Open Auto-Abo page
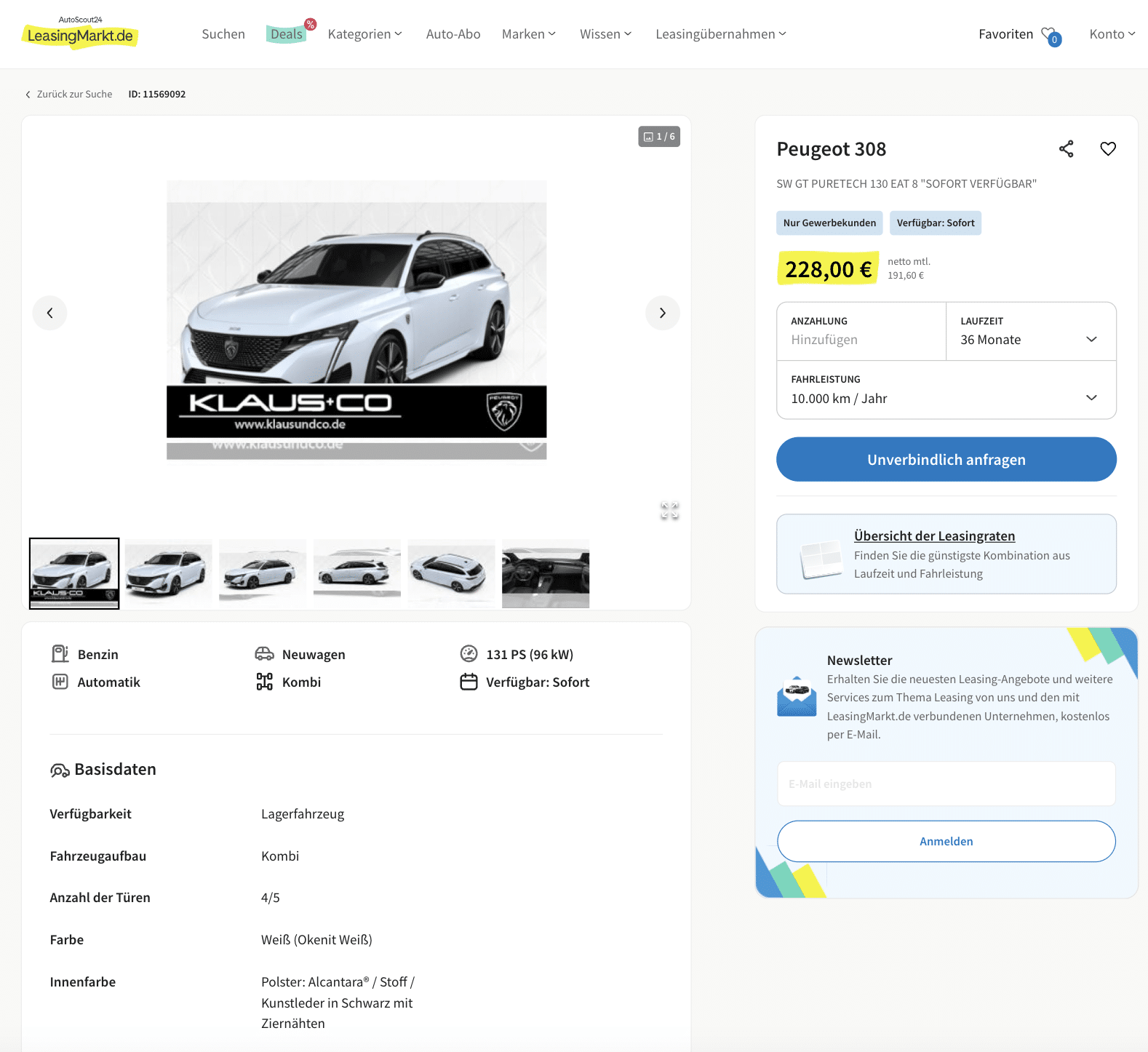Viewport: 1148px width, 1052px height. pos(453,34)
